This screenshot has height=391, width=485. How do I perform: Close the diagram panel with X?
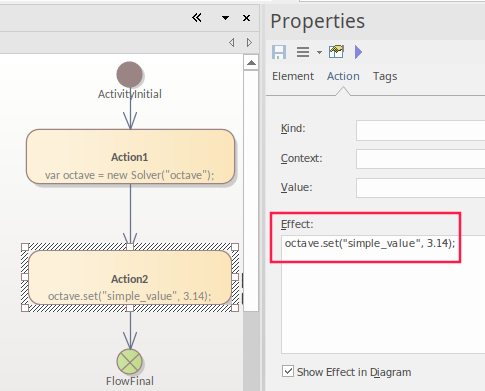pos(246,18)
